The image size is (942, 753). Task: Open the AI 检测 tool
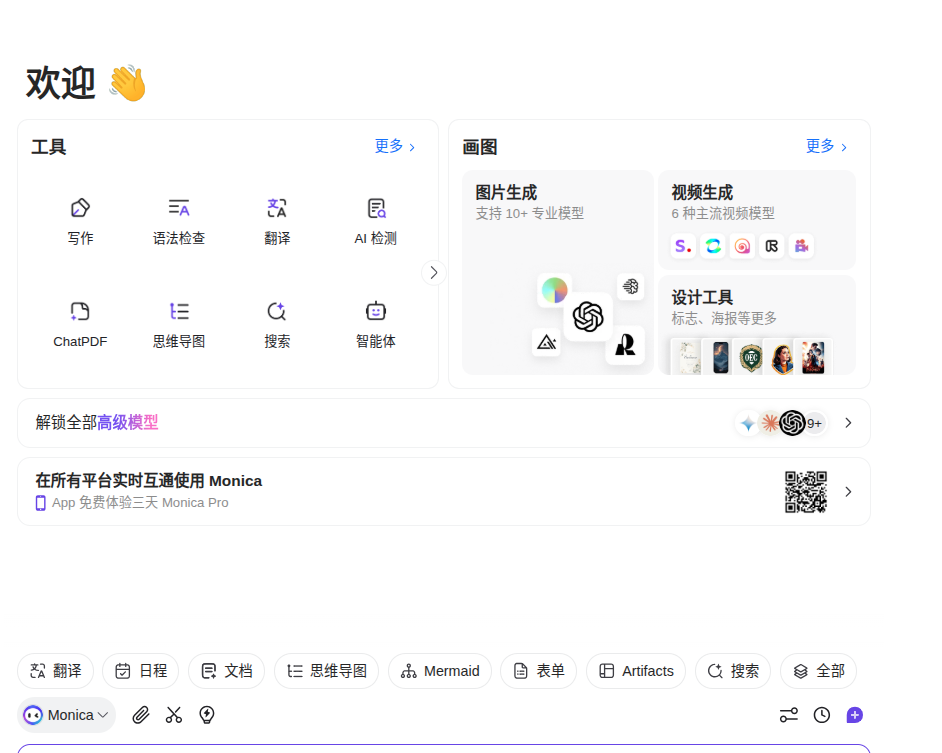pos(375,221)
